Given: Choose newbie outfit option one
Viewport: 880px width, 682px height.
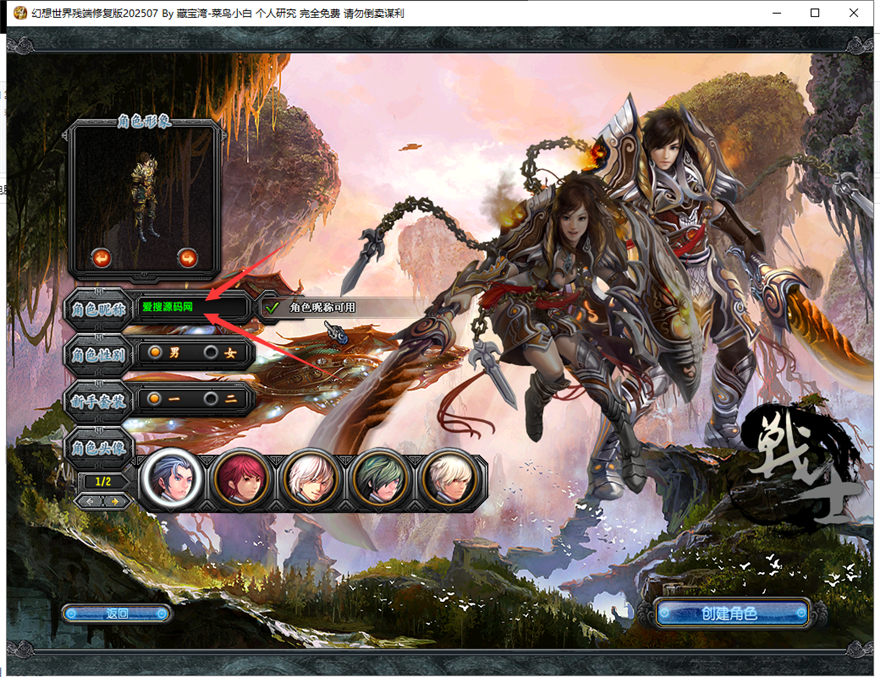Looking at the screenshot, I should pos(155,399).
